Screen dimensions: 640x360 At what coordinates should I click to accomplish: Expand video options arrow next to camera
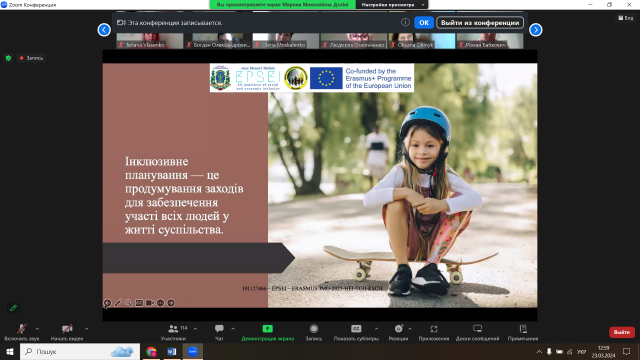click(87, 329)
